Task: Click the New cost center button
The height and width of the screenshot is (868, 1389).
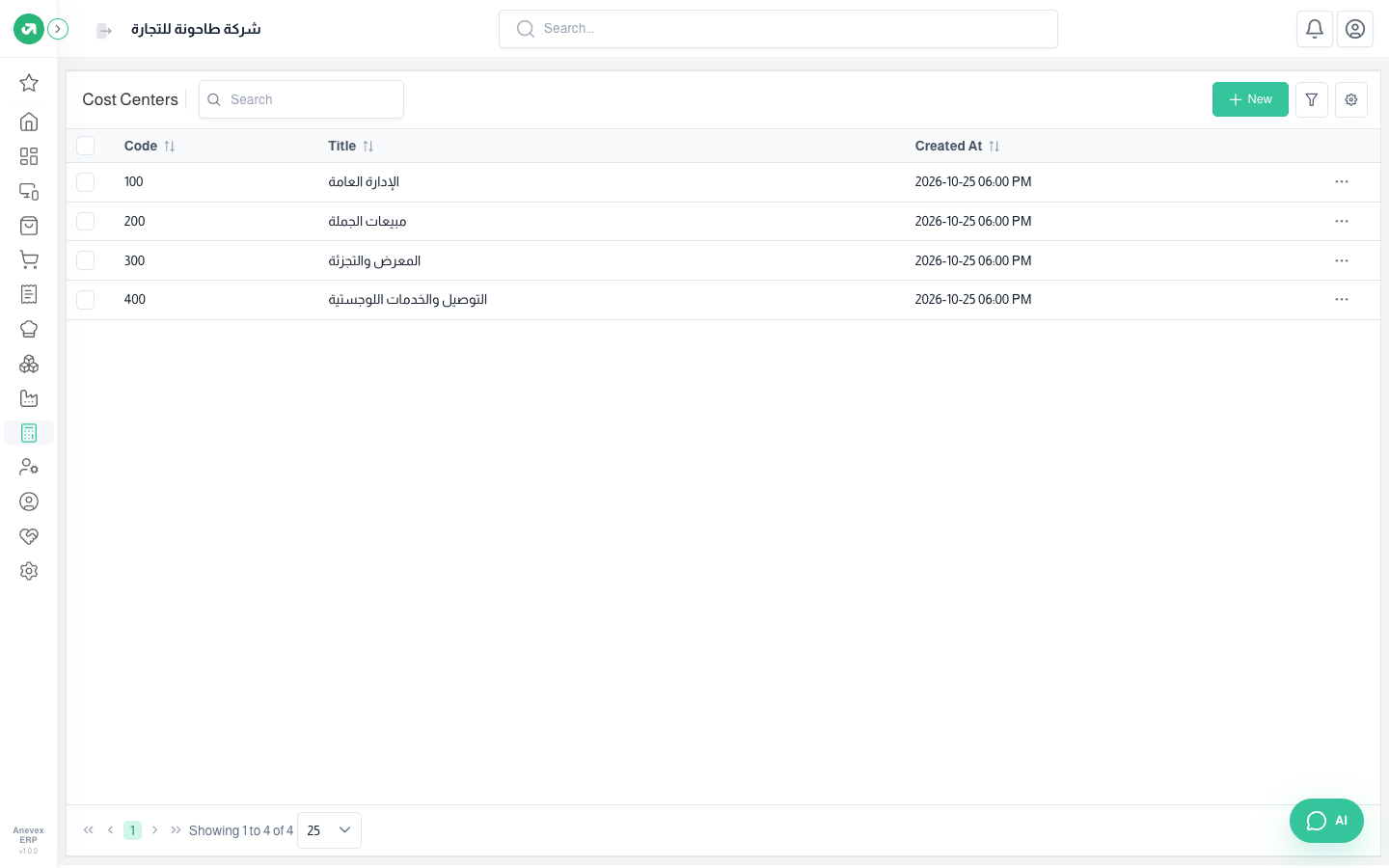Action: pyautogui.click(x=1250, y=99)
